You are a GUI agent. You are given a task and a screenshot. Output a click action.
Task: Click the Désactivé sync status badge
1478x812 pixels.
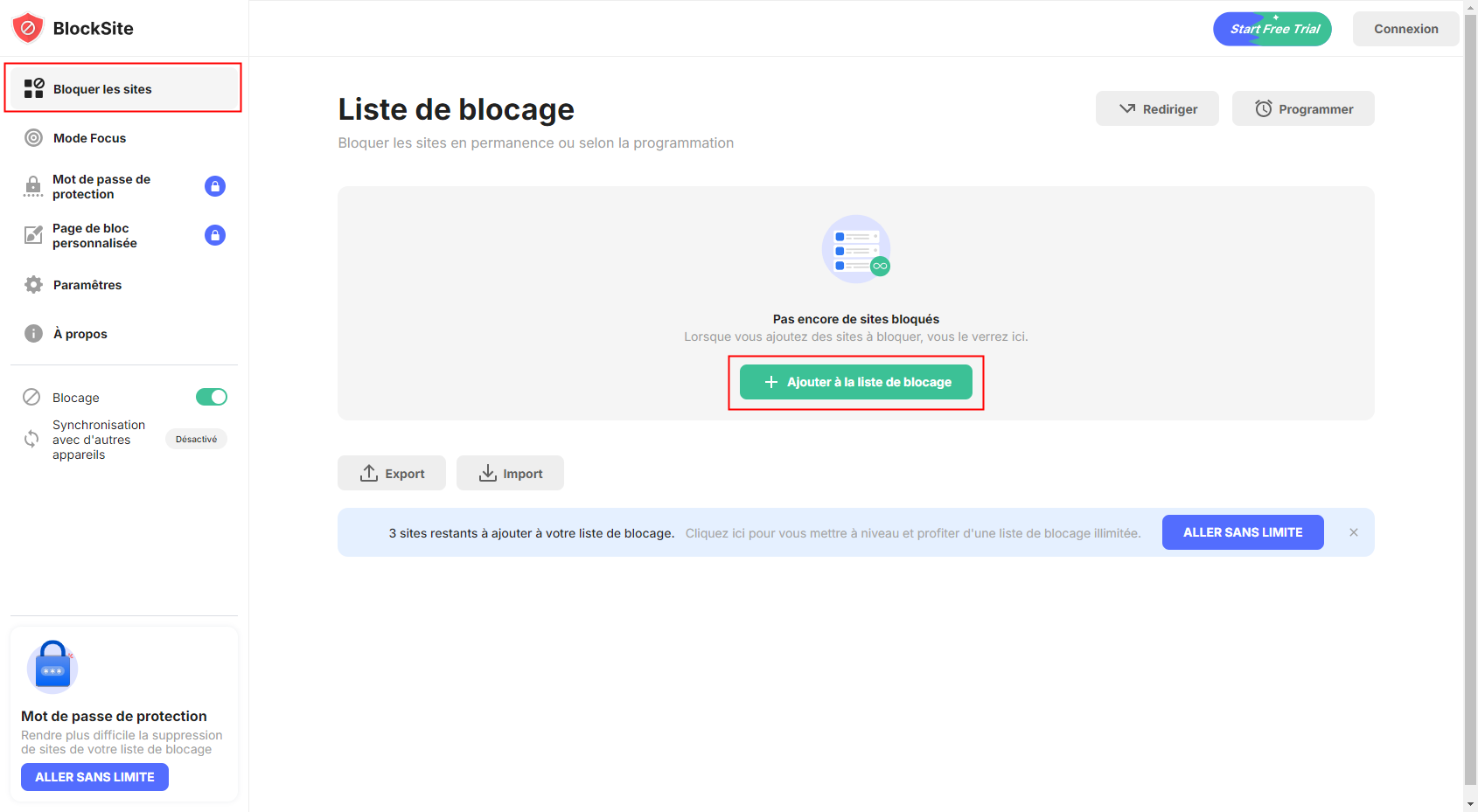pos(196,439)
